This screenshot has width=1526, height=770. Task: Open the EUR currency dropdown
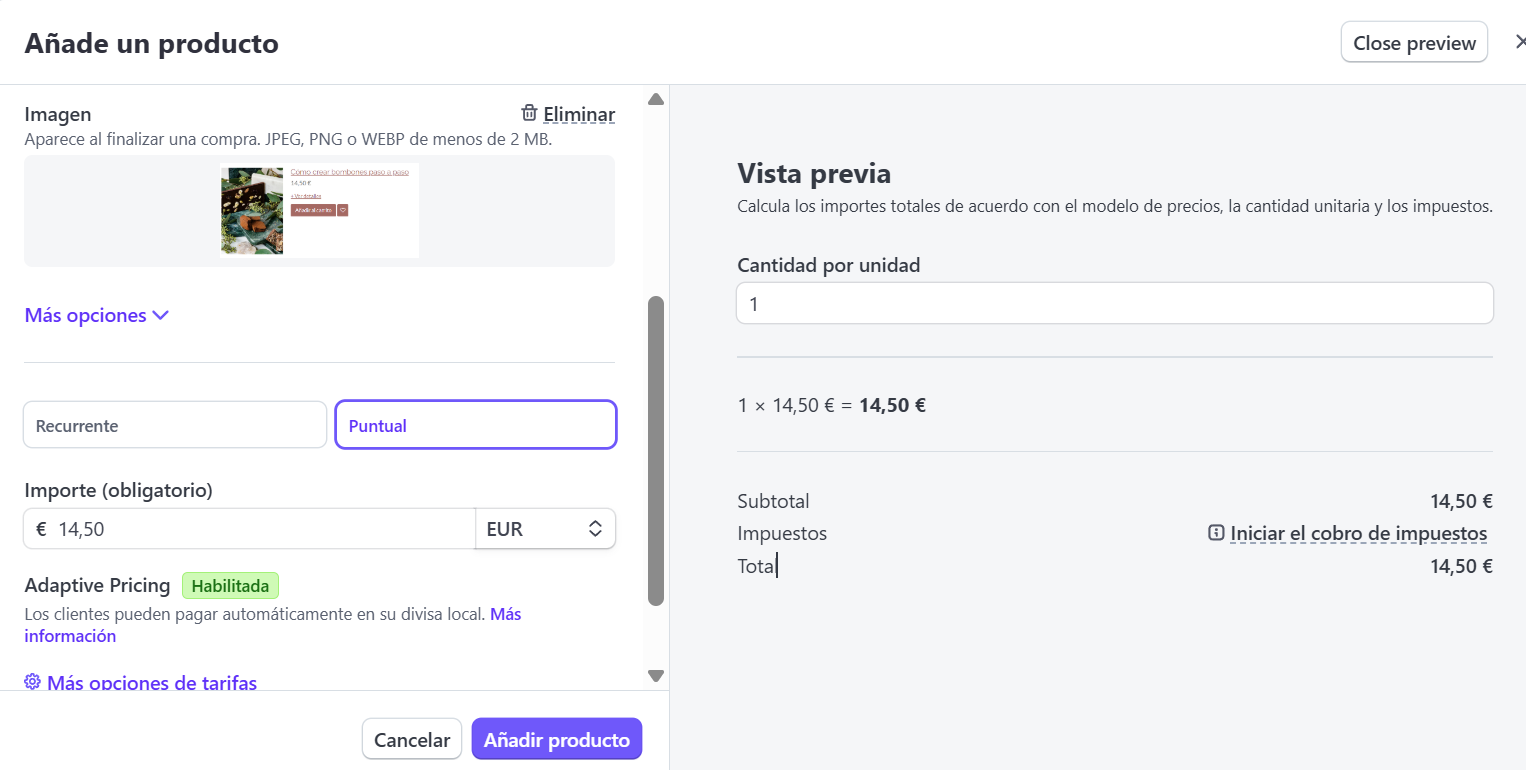545,529
